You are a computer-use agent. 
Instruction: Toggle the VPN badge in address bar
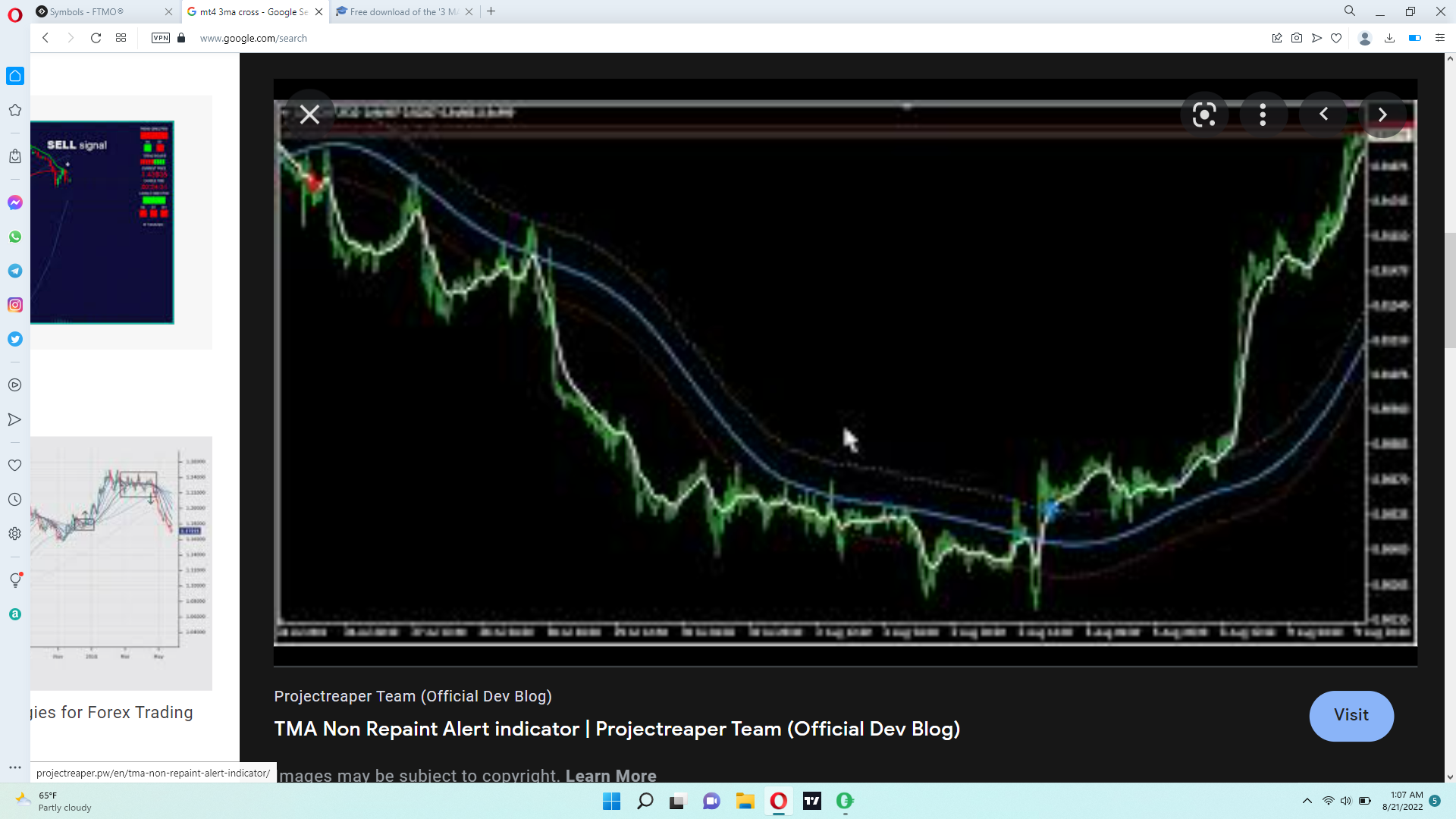coord(160,38)
